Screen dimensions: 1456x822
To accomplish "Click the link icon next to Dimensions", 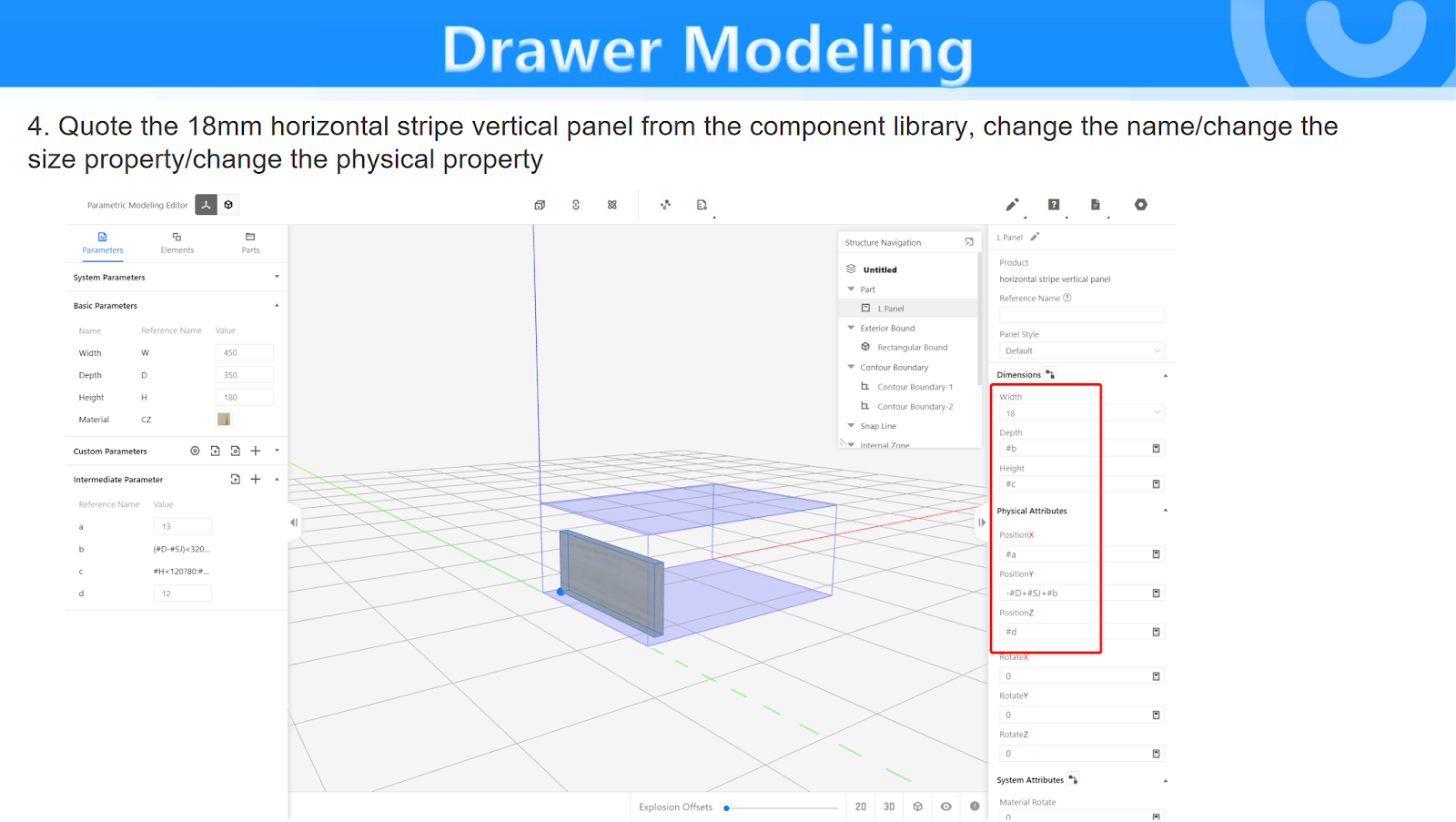I will click(1050, 374).
